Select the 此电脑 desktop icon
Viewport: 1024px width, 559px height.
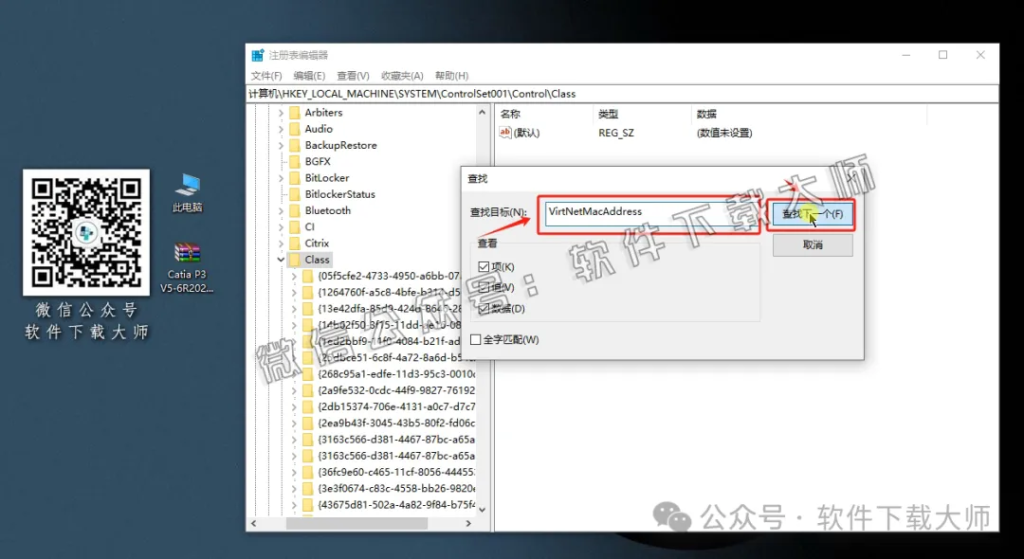click(x=187, y=193)
